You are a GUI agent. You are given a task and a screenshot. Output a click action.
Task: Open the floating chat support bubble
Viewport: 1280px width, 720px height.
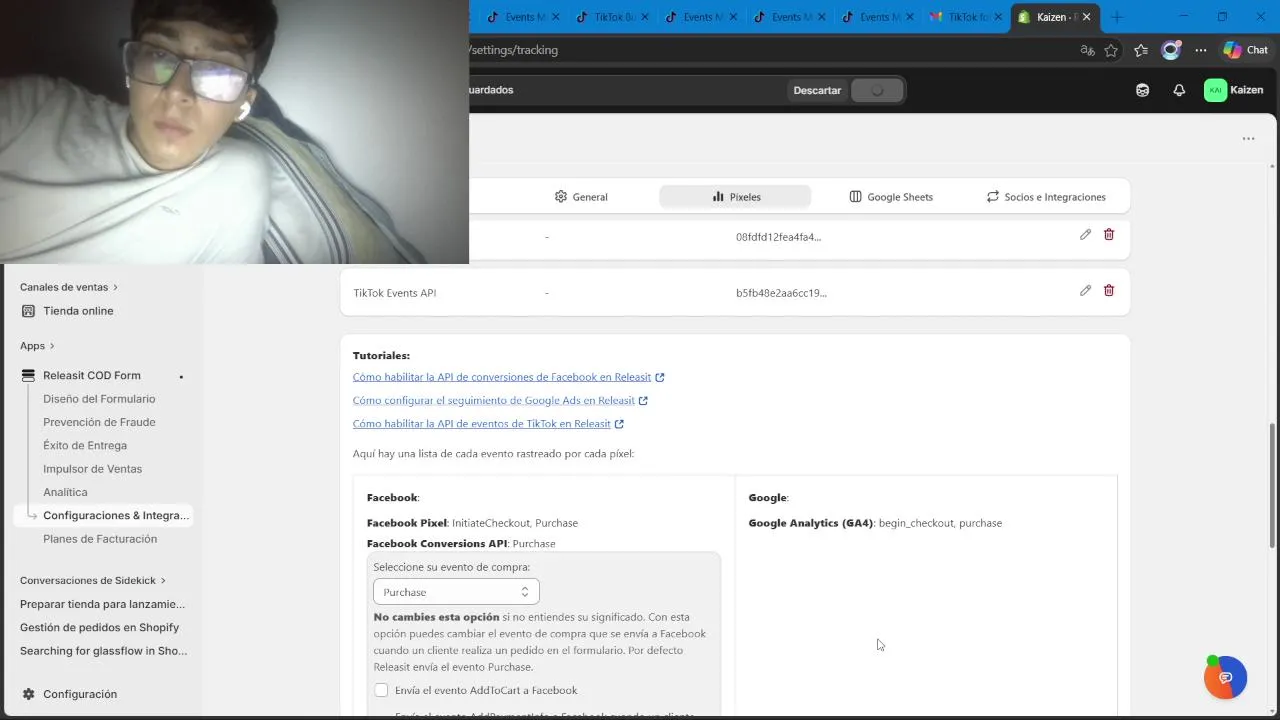1226,678
